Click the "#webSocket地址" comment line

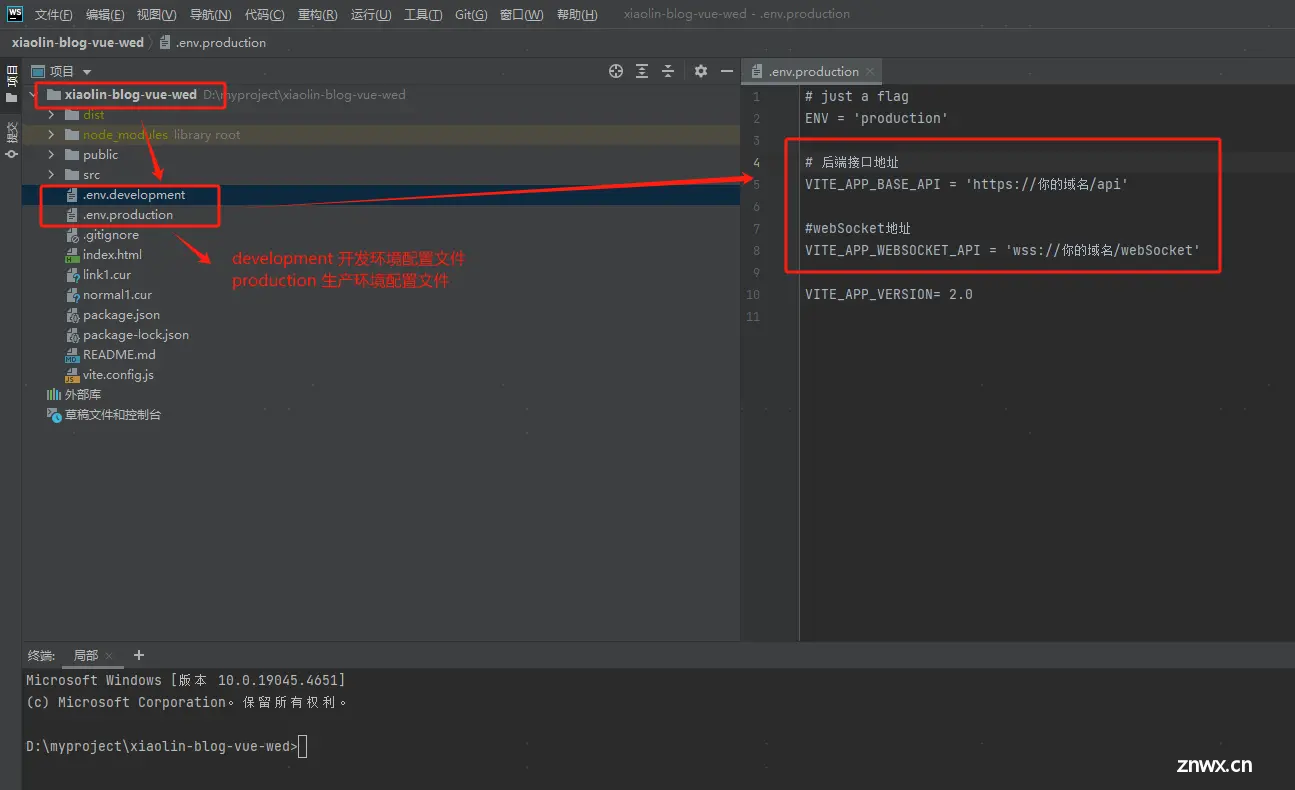tap(858, 228)
